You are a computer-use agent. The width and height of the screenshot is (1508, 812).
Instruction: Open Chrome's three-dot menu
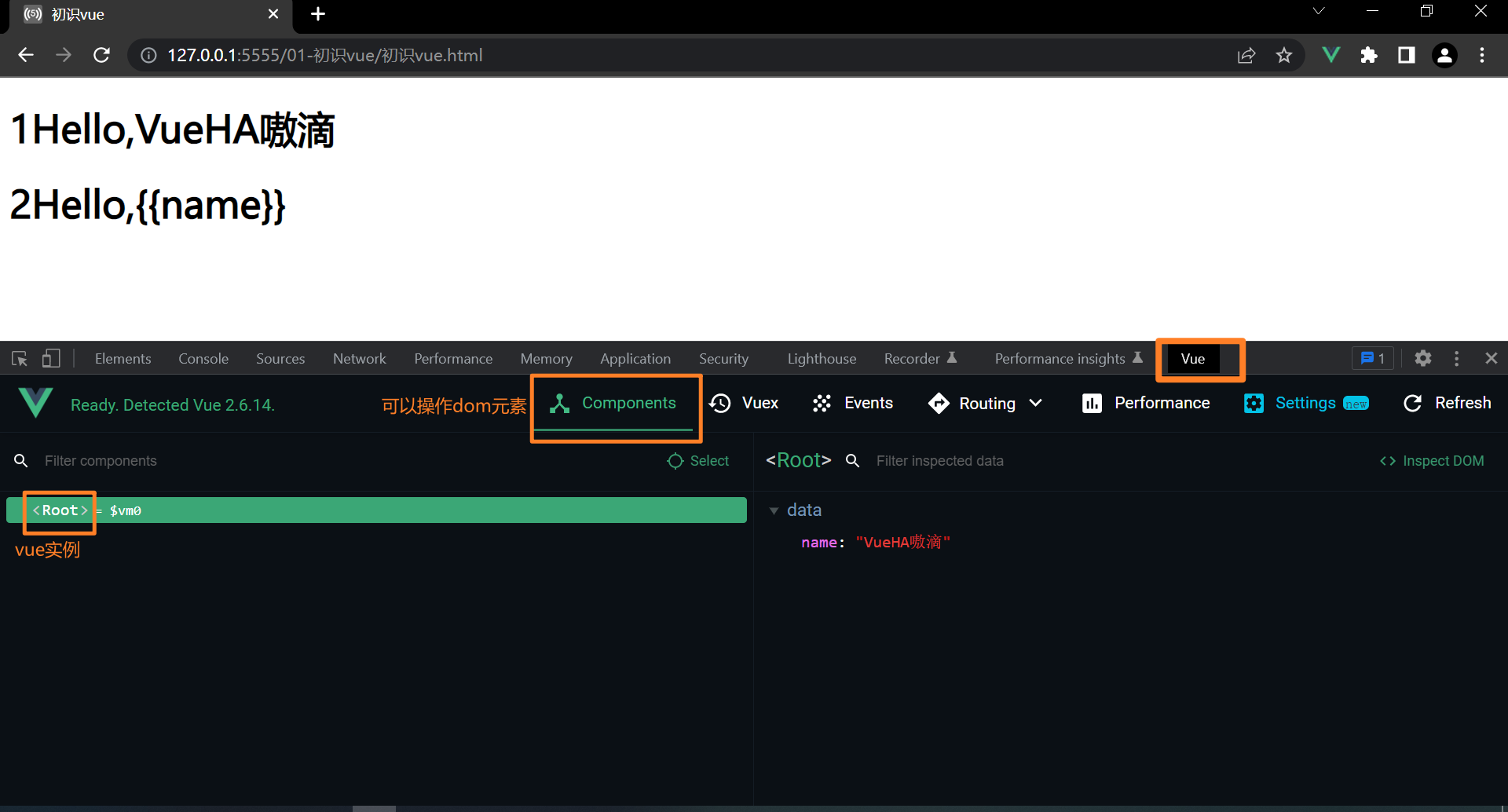[x=1482, y=55]
